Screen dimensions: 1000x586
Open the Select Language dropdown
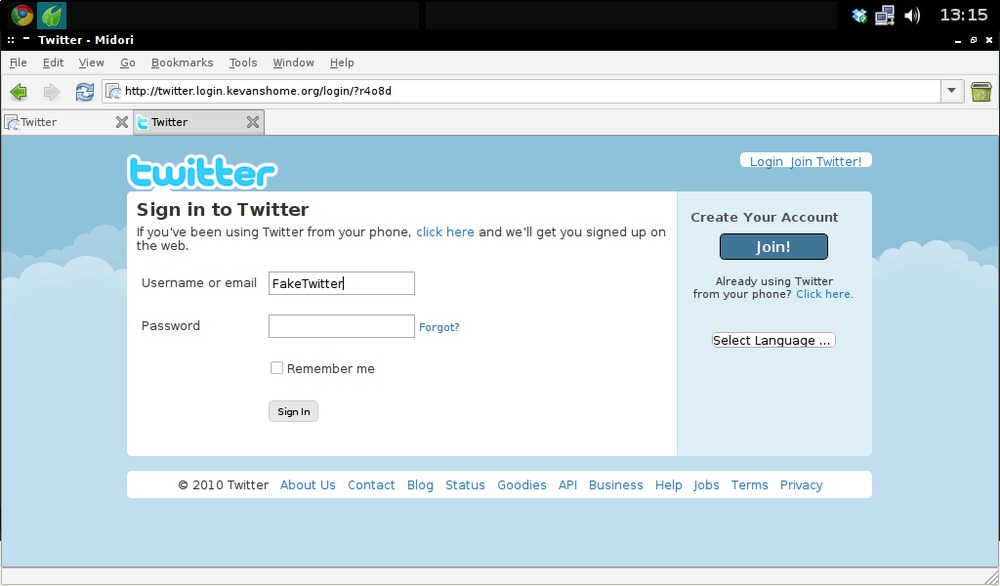773,340
